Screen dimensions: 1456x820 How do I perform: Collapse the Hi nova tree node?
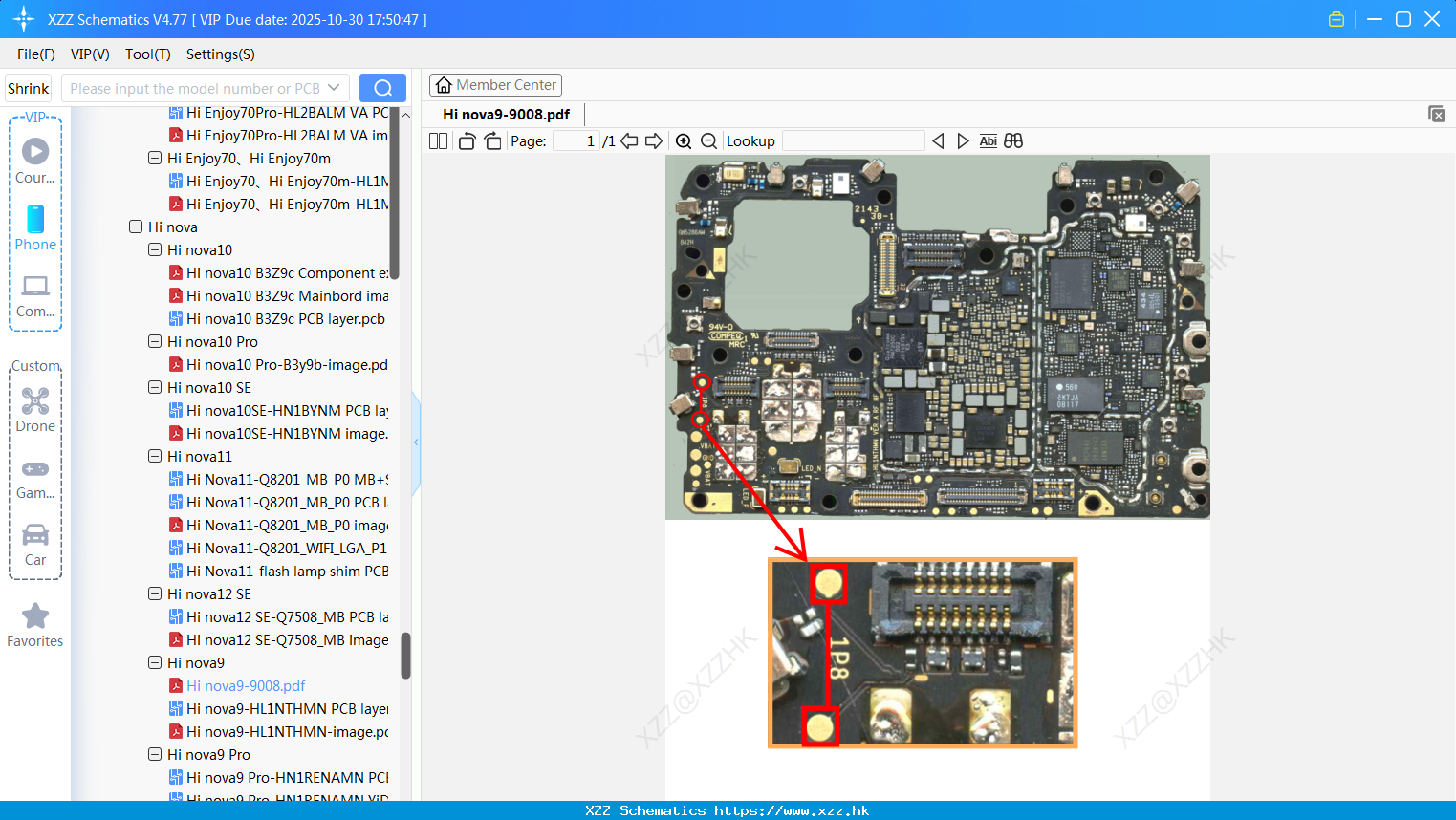pos(136,227)
